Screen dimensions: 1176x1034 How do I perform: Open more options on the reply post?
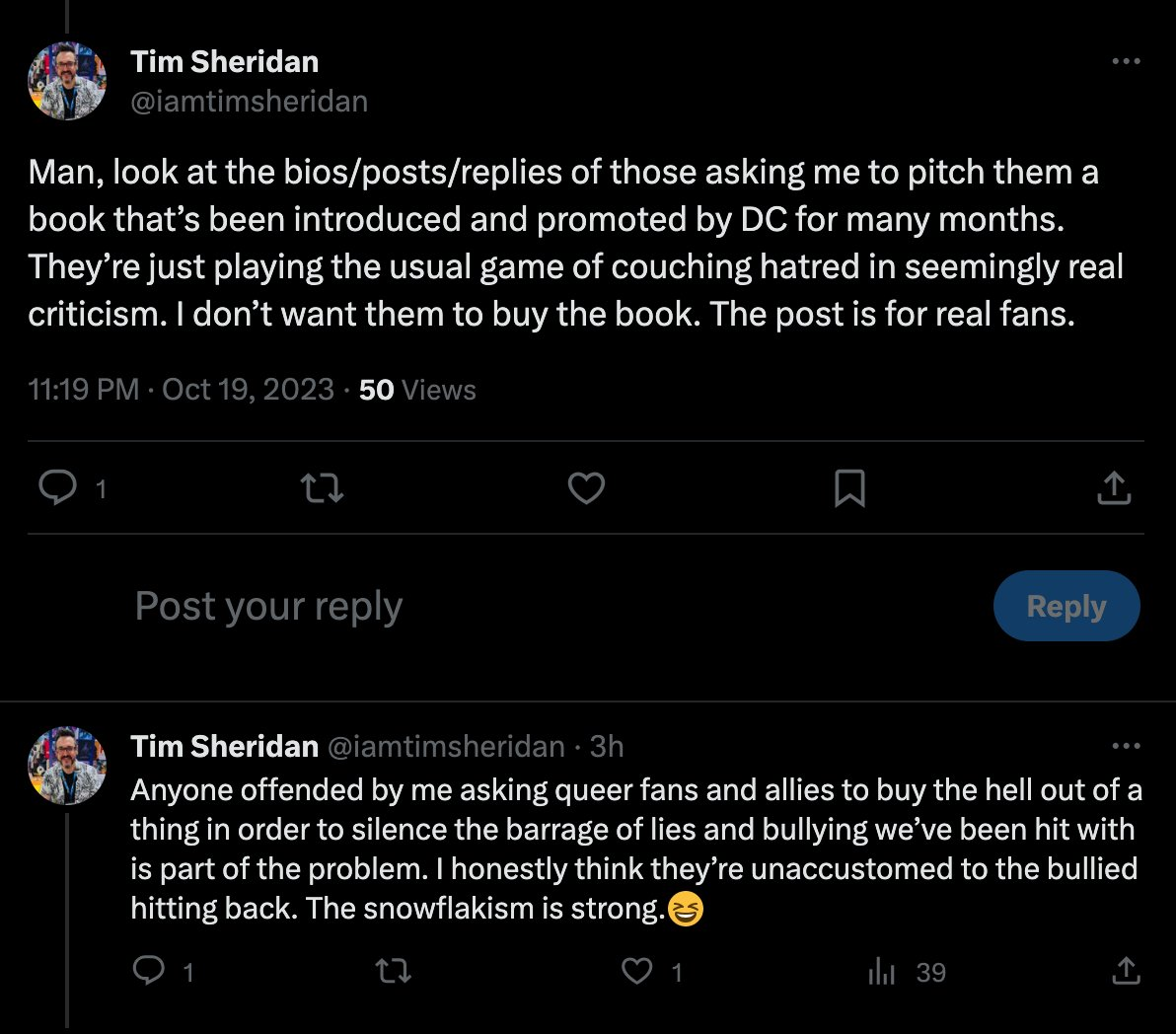click(x=1126, y=746)
